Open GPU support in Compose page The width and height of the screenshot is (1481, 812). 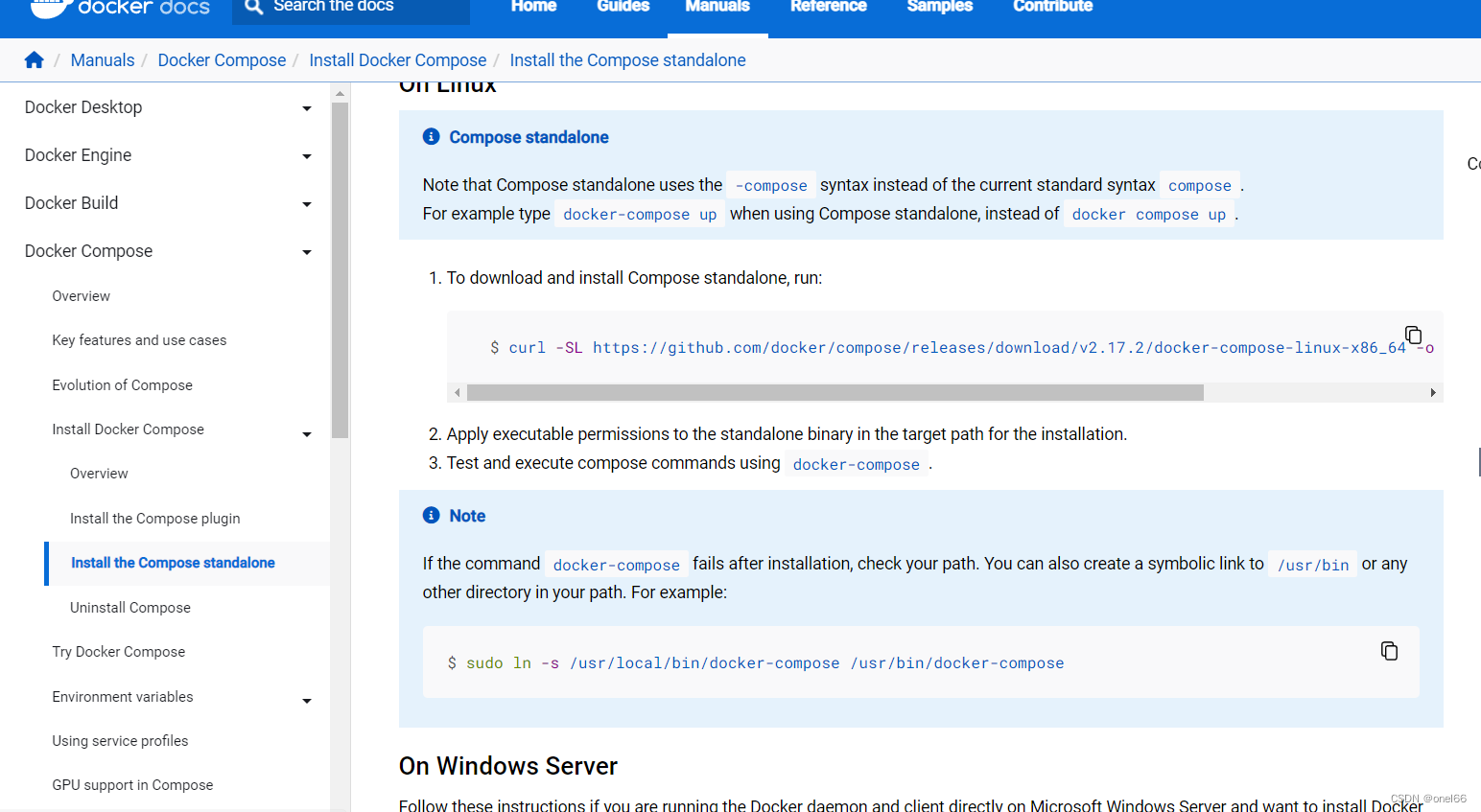pos(132,785)
